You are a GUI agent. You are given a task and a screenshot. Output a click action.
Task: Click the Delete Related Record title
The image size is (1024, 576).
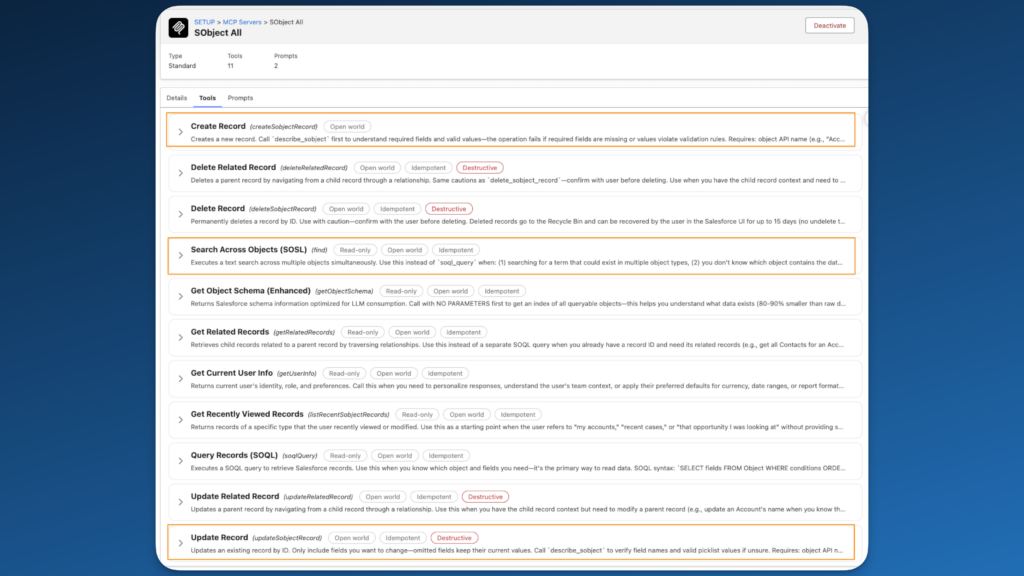(233, 167)
